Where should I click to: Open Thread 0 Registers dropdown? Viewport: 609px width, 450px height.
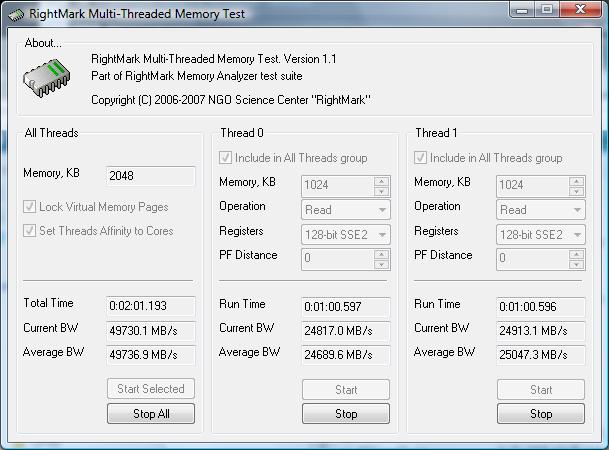click(x=345, y=235)
